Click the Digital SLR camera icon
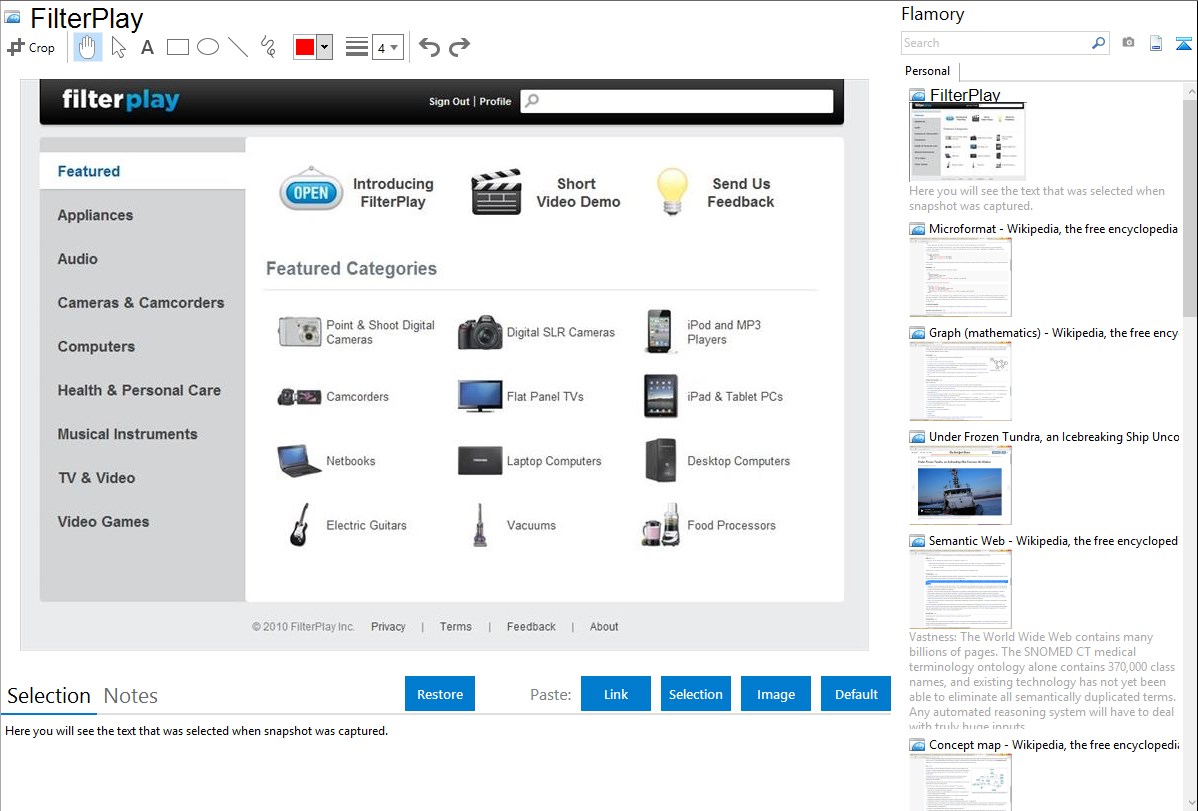The image size is (1198, 811). click(x=480, y=333)
